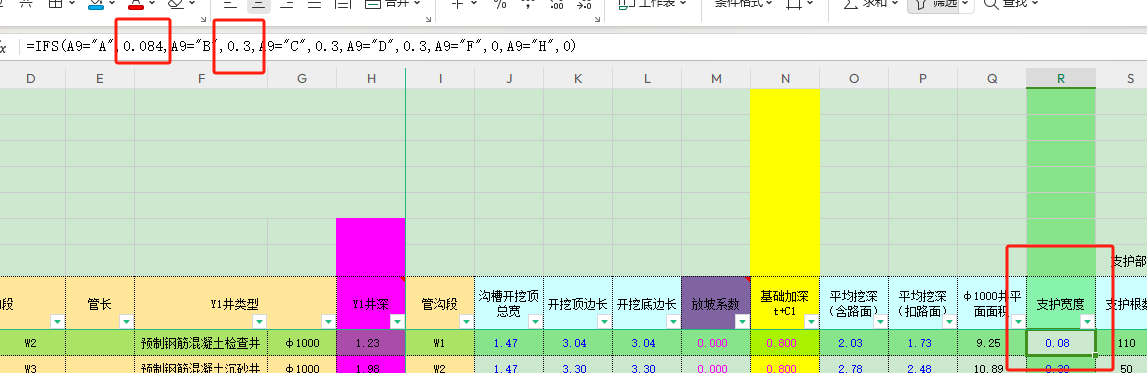Screen dimensions: 1147x373
Task: Select 管沟段 cell W1
Action: tap(440, 342)
